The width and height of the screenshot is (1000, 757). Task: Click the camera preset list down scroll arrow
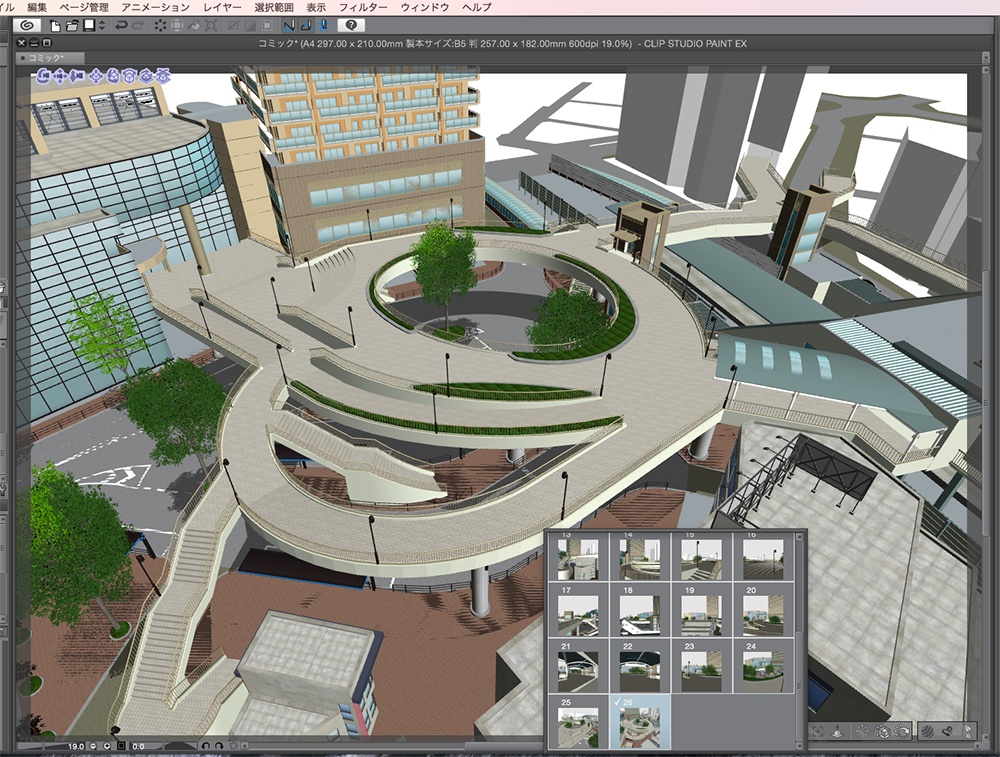coord(799,745)
